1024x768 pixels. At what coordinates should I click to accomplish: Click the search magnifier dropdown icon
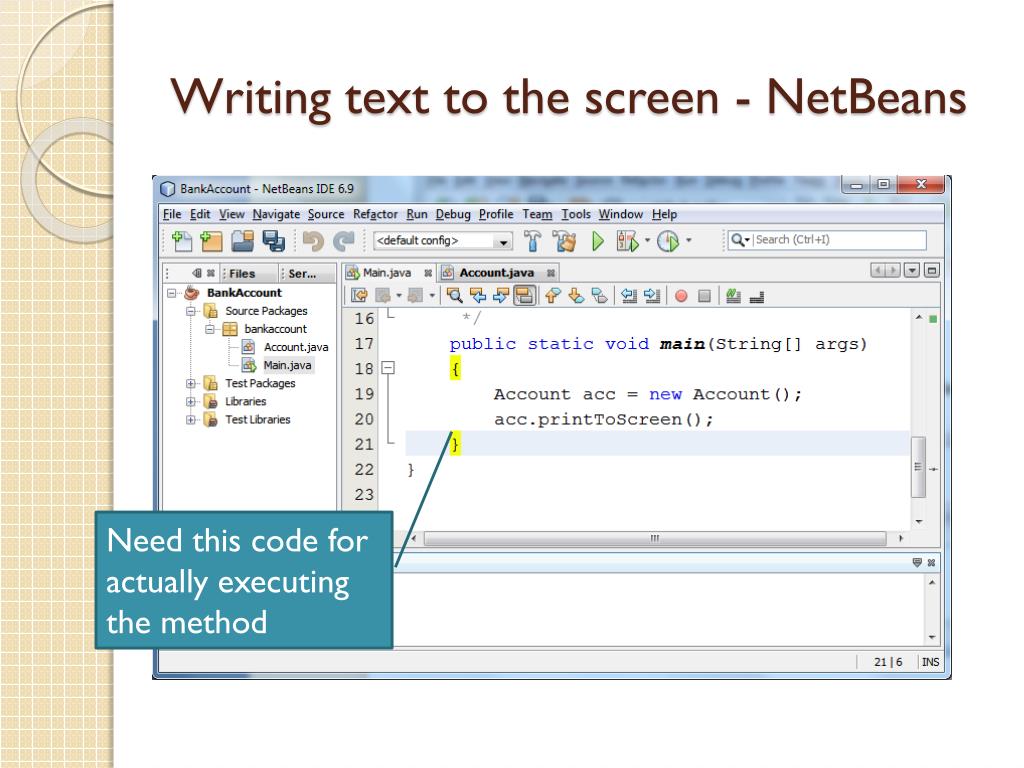[740, 240]
